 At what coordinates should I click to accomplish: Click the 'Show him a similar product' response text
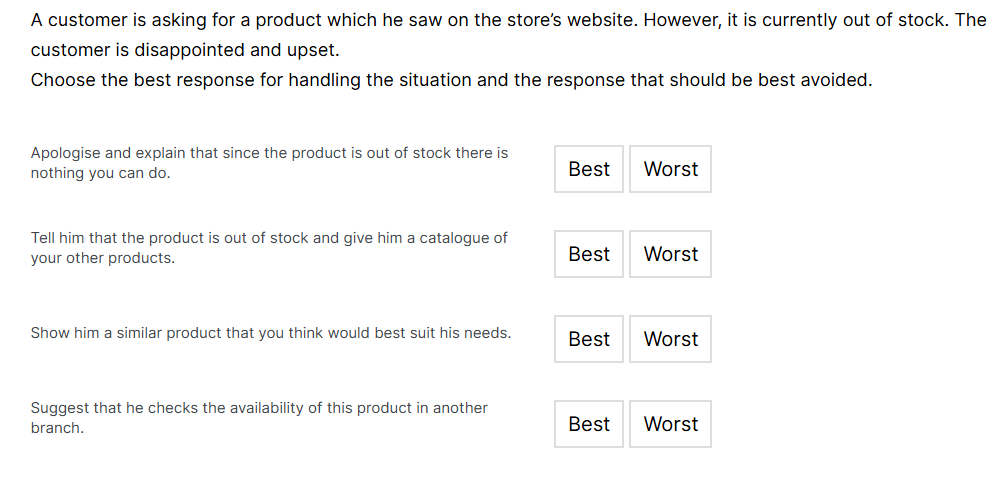tap(271, 333)
